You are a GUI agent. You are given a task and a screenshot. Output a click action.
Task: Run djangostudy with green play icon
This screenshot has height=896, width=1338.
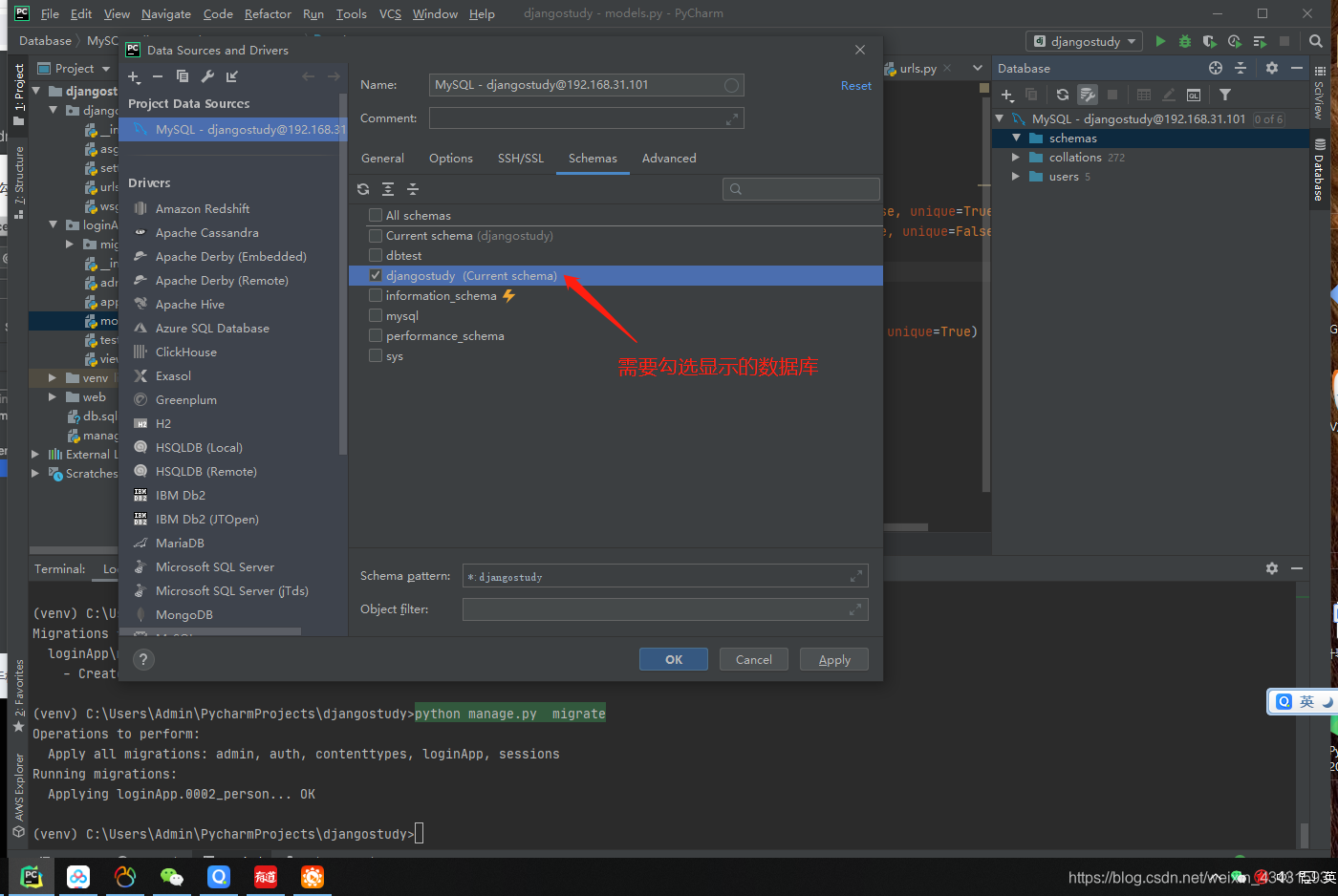tap(1160, 41)
